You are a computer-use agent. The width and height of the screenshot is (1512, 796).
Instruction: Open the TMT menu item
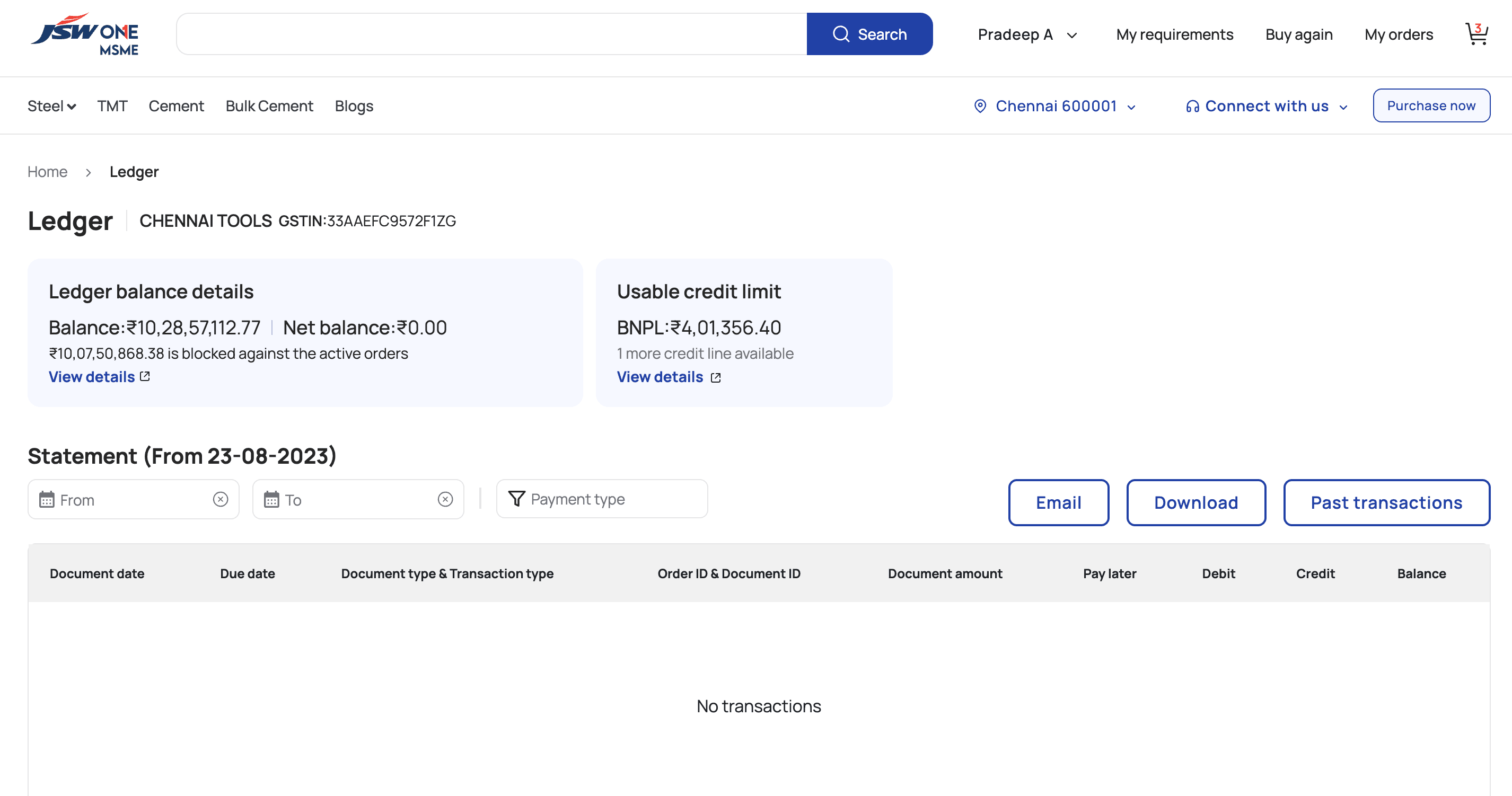pos(112,106)
